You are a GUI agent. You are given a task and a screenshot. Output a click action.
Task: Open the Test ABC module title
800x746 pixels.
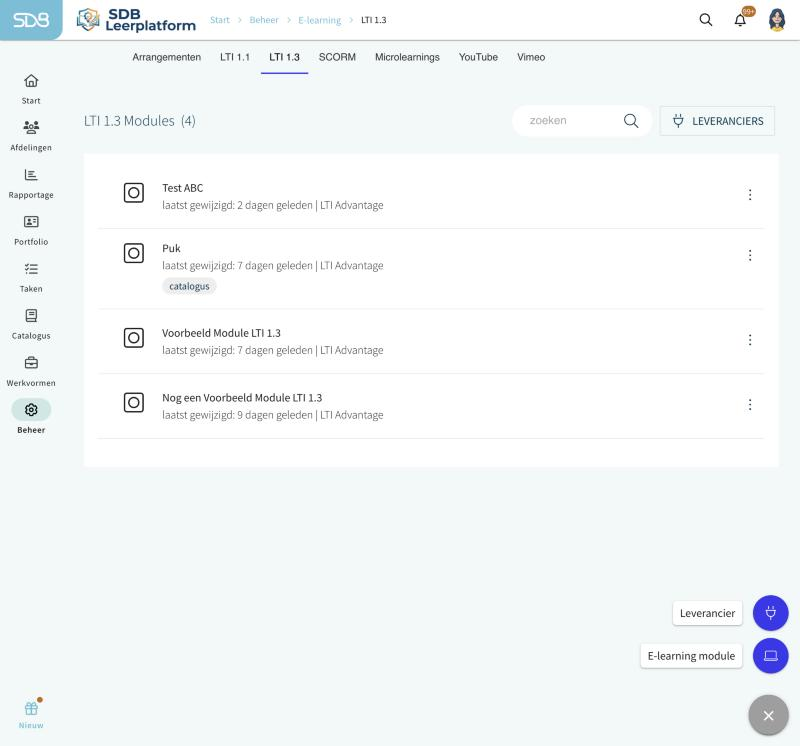(183, 188)
